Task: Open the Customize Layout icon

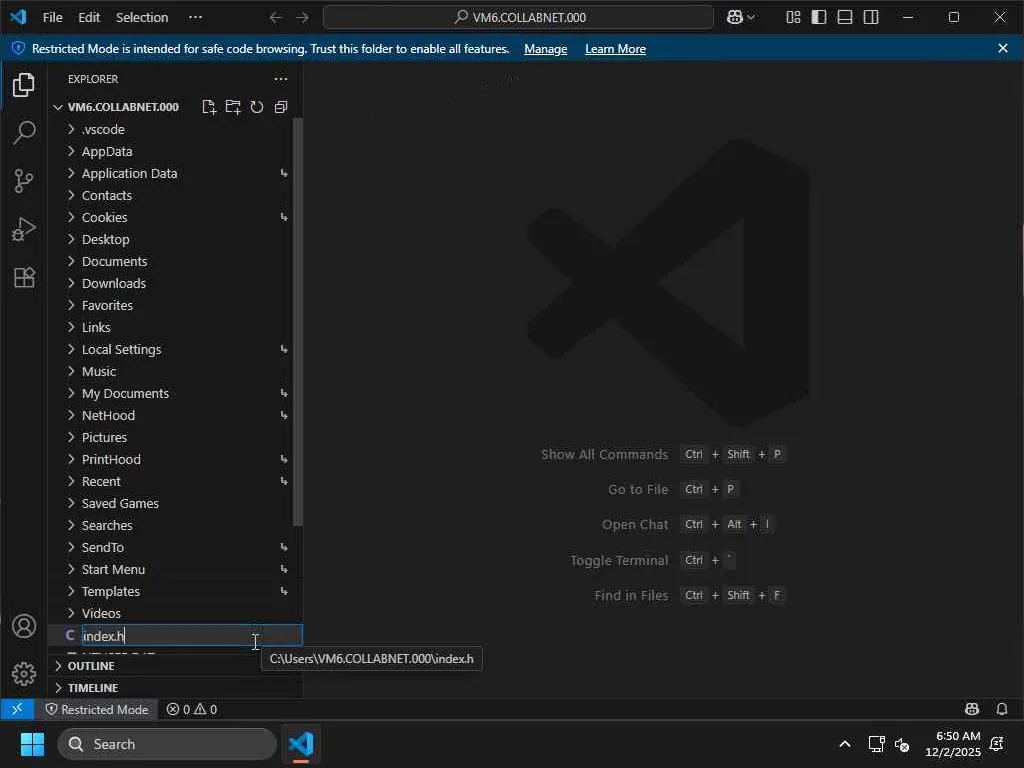Action: point(793,18)
